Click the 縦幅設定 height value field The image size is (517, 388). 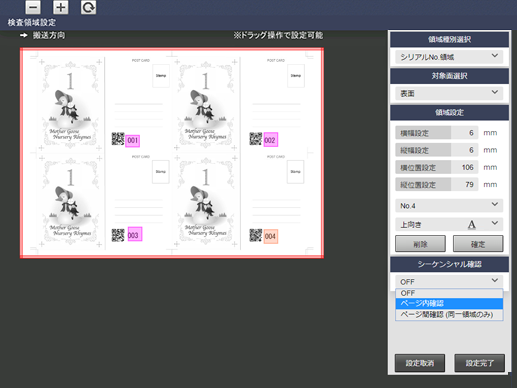[x=465, y=150]
